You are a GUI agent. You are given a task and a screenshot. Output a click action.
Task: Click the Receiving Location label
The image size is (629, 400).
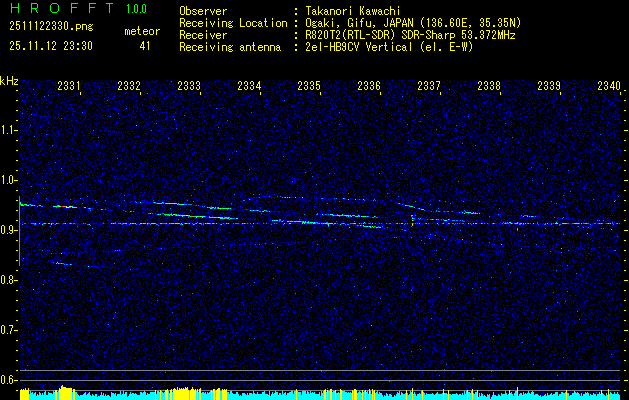click(x=233, y=23)
